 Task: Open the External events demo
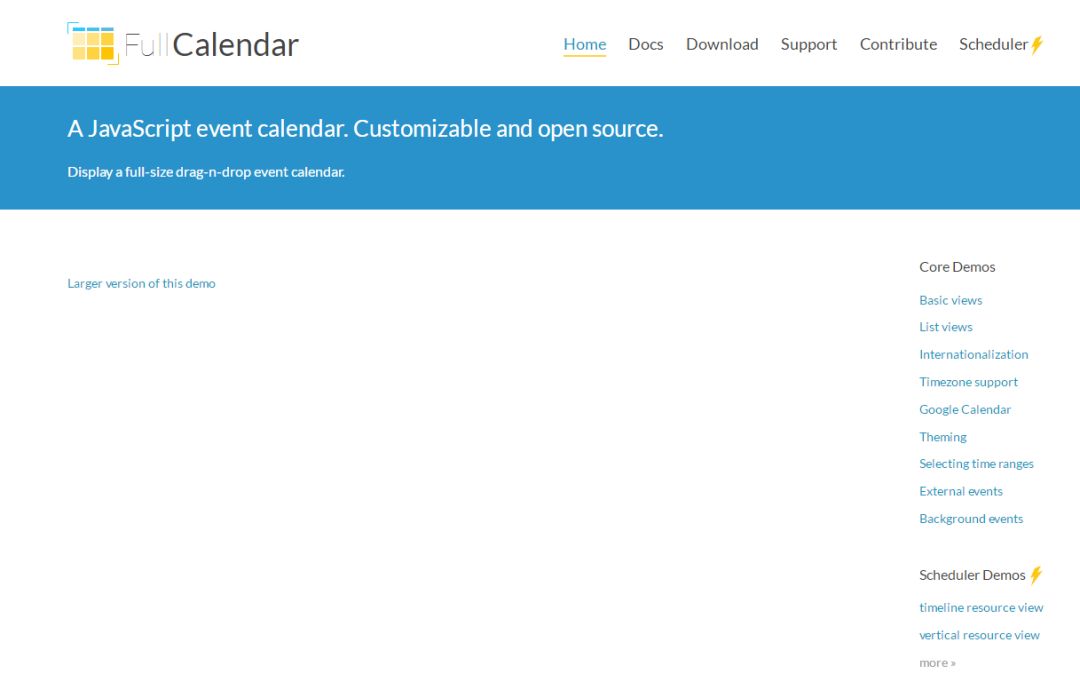point(960,492)
